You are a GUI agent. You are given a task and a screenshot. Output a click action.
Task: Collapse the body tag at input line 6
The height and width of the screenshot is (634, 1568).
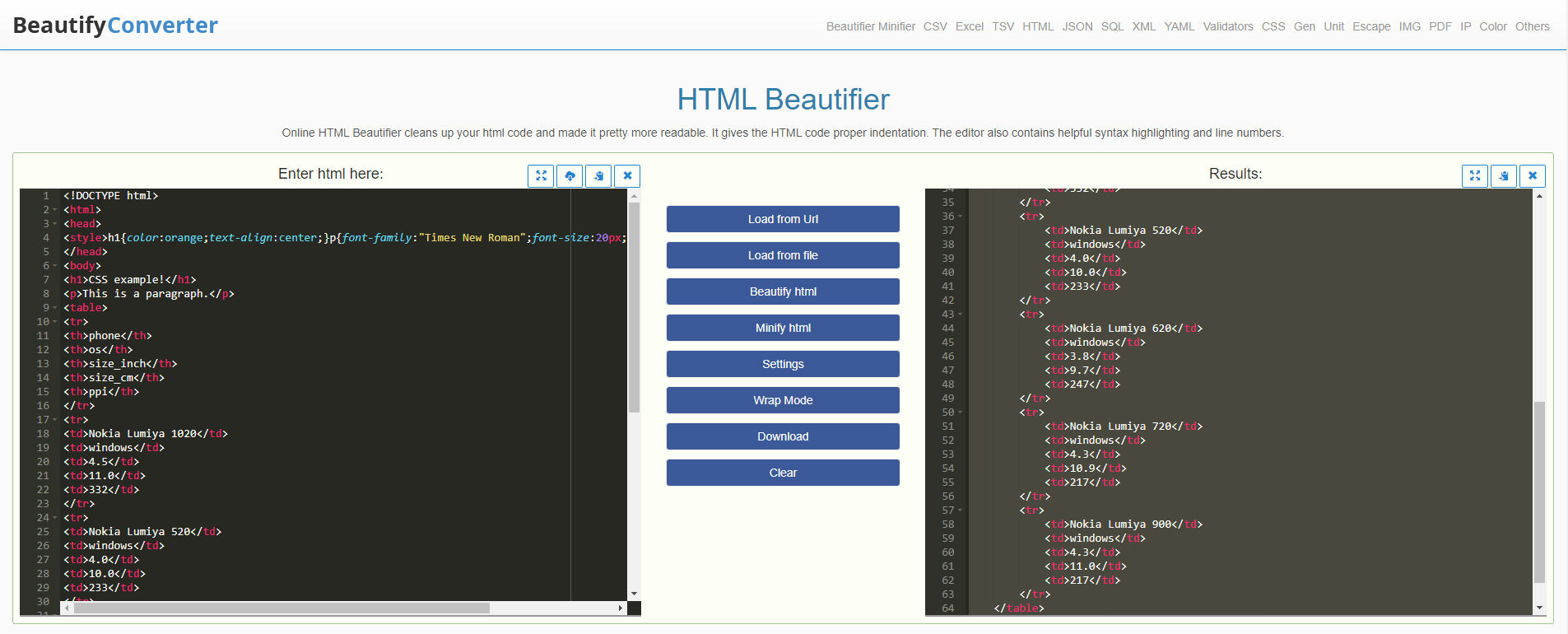(55, 266)
